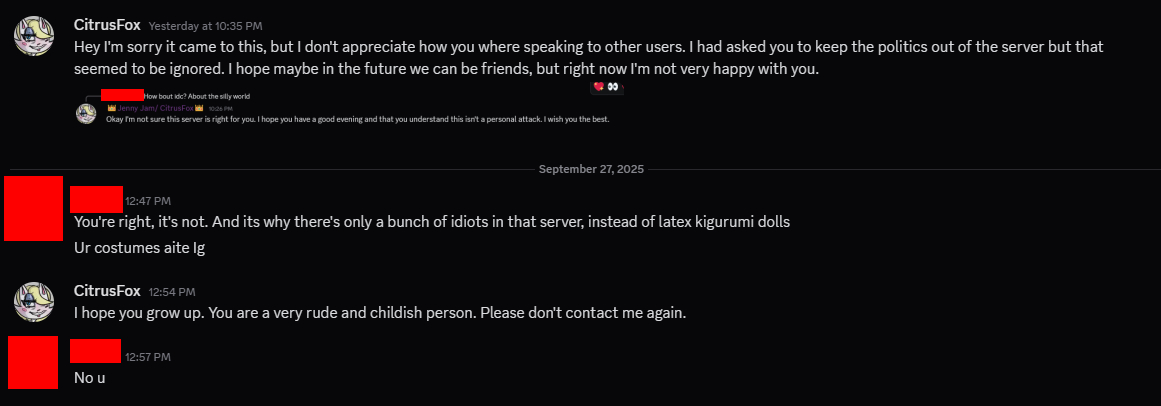Click the eyes reaction emoji

pyautogui.click(x=613, y=87)
